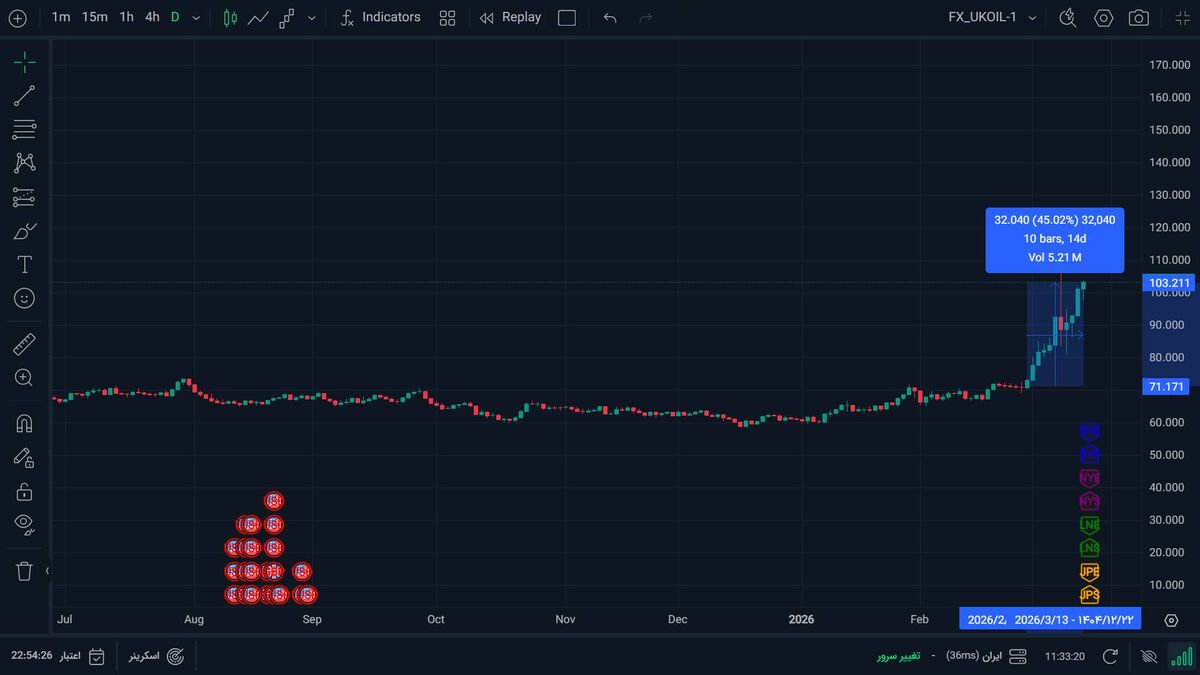Select the 1h timeframe

click(126, 17)
